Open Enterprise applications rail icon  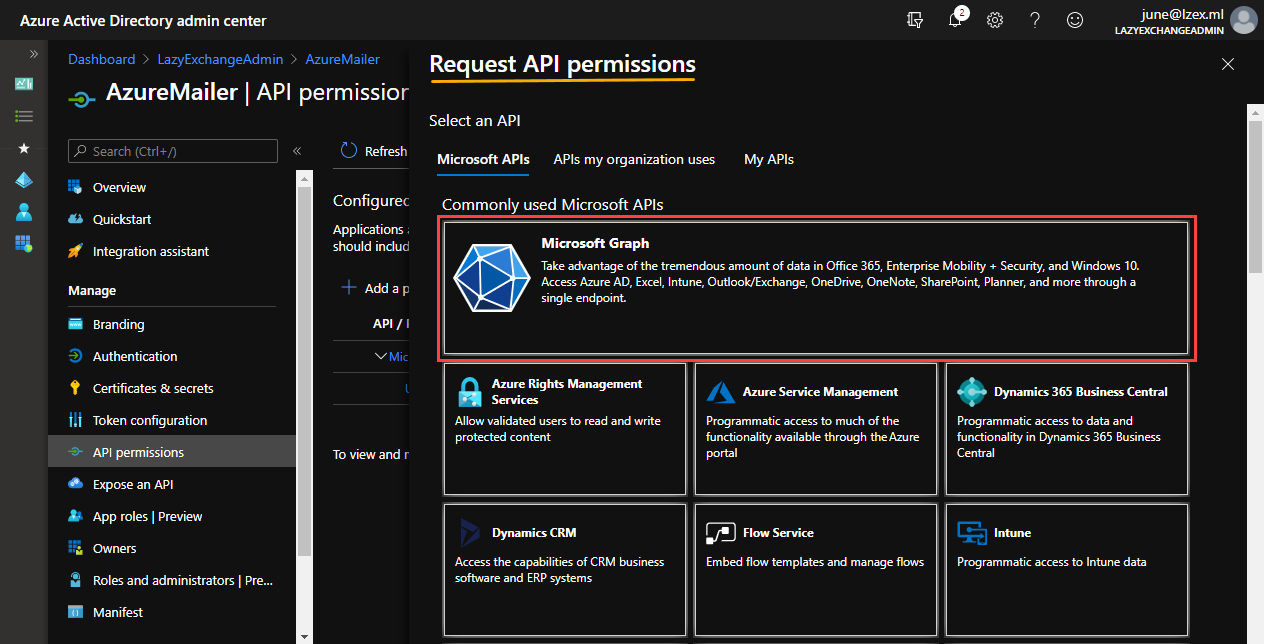tap(24, 243)
